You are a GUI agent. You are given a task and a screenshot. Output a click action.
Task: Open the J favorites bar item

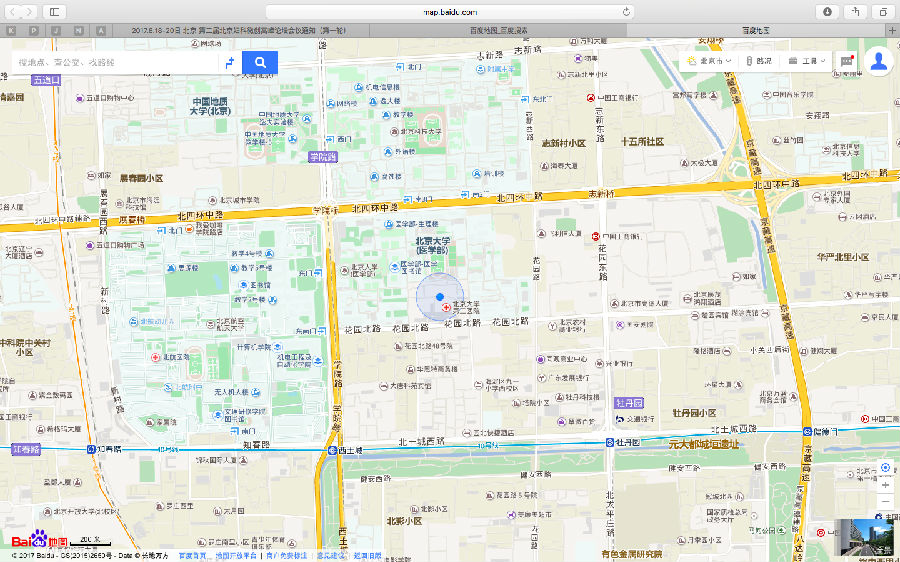56,30
